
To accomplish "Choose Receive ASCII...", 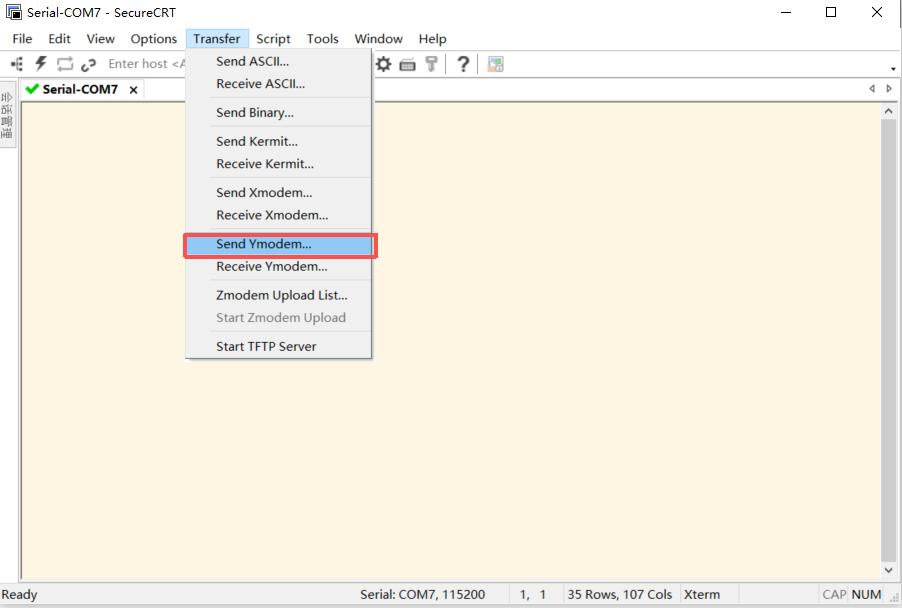I will [x=279, y=84].
